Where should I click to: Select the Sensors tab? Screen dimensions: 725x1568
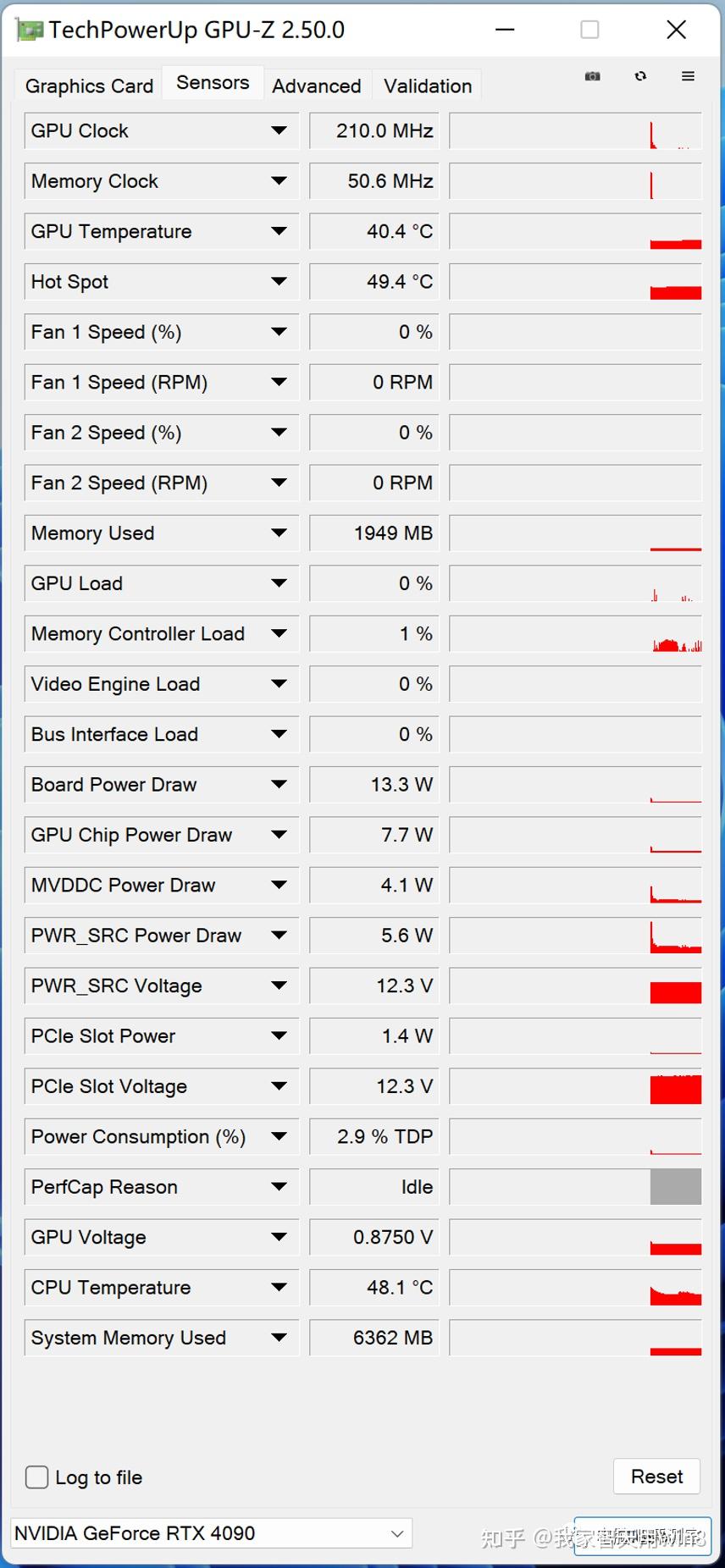(212, 82)
